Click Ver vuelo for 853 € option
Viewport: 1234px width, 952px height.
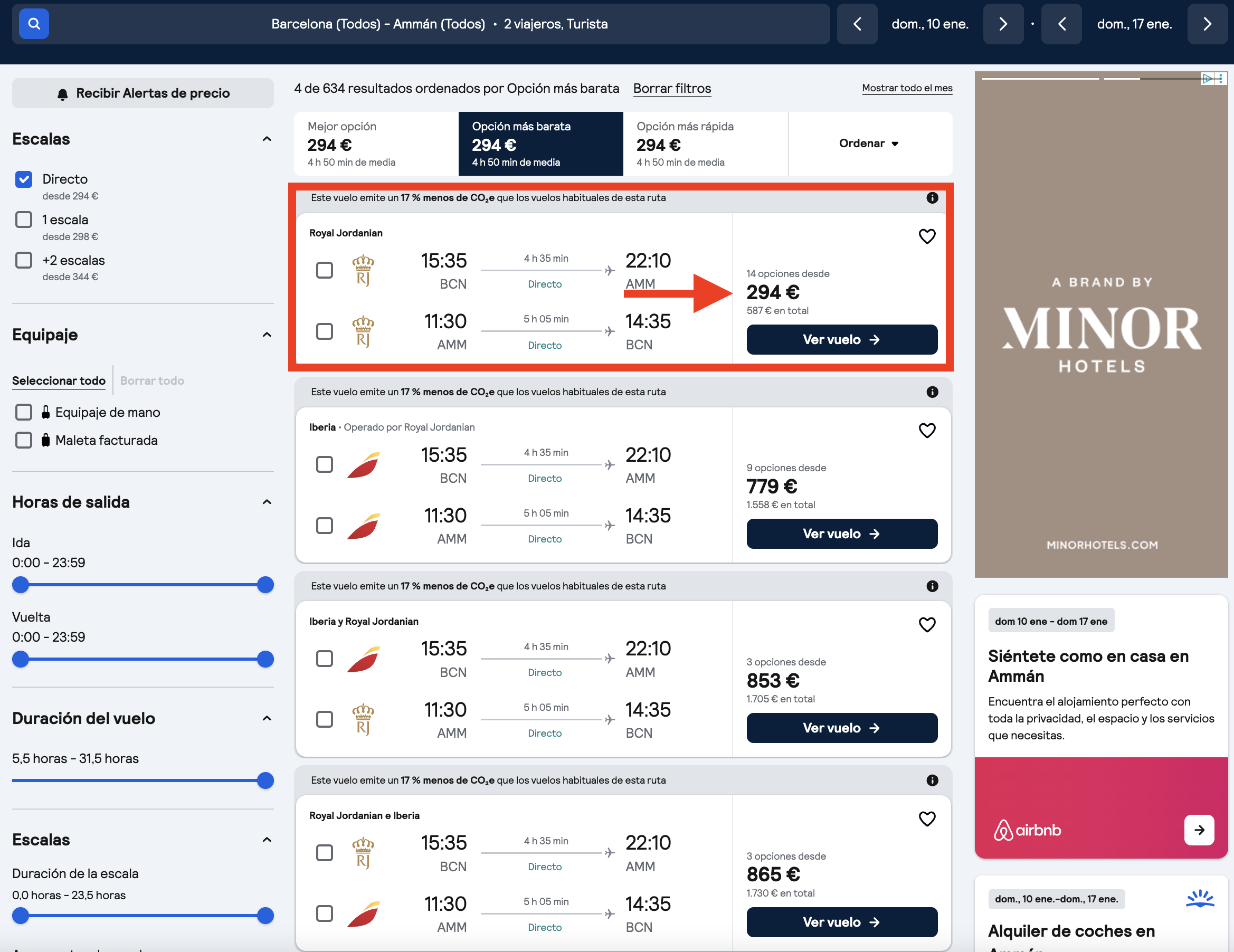(x=842, y=728)
